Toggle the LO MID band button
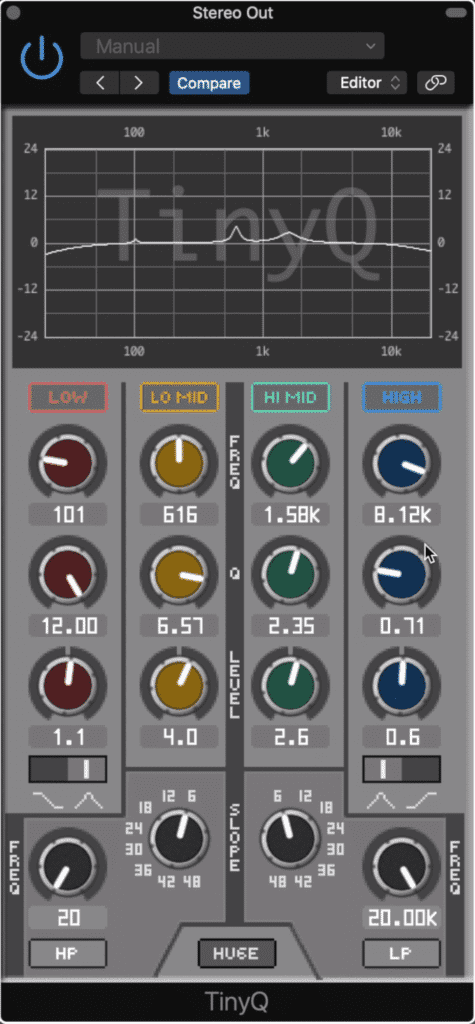475x1024 pixels. (179, 397)
